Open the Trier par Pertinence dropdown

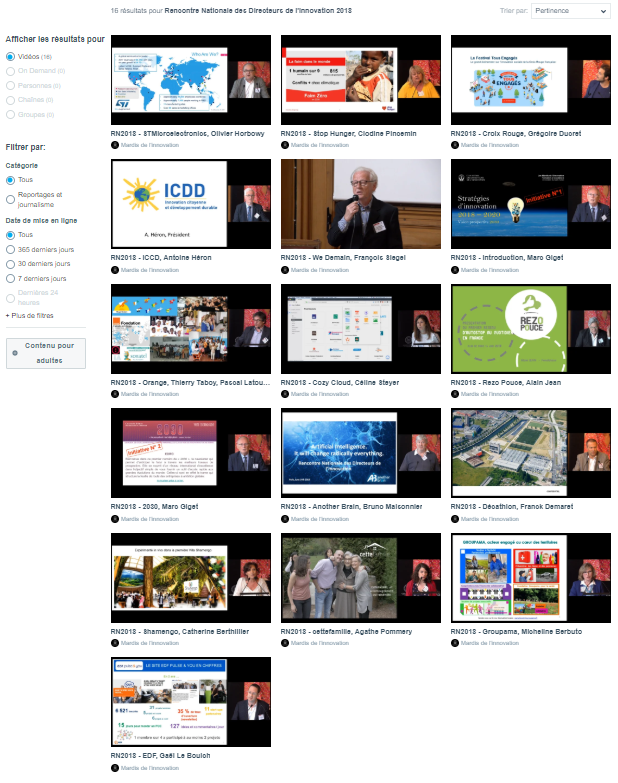571,11
